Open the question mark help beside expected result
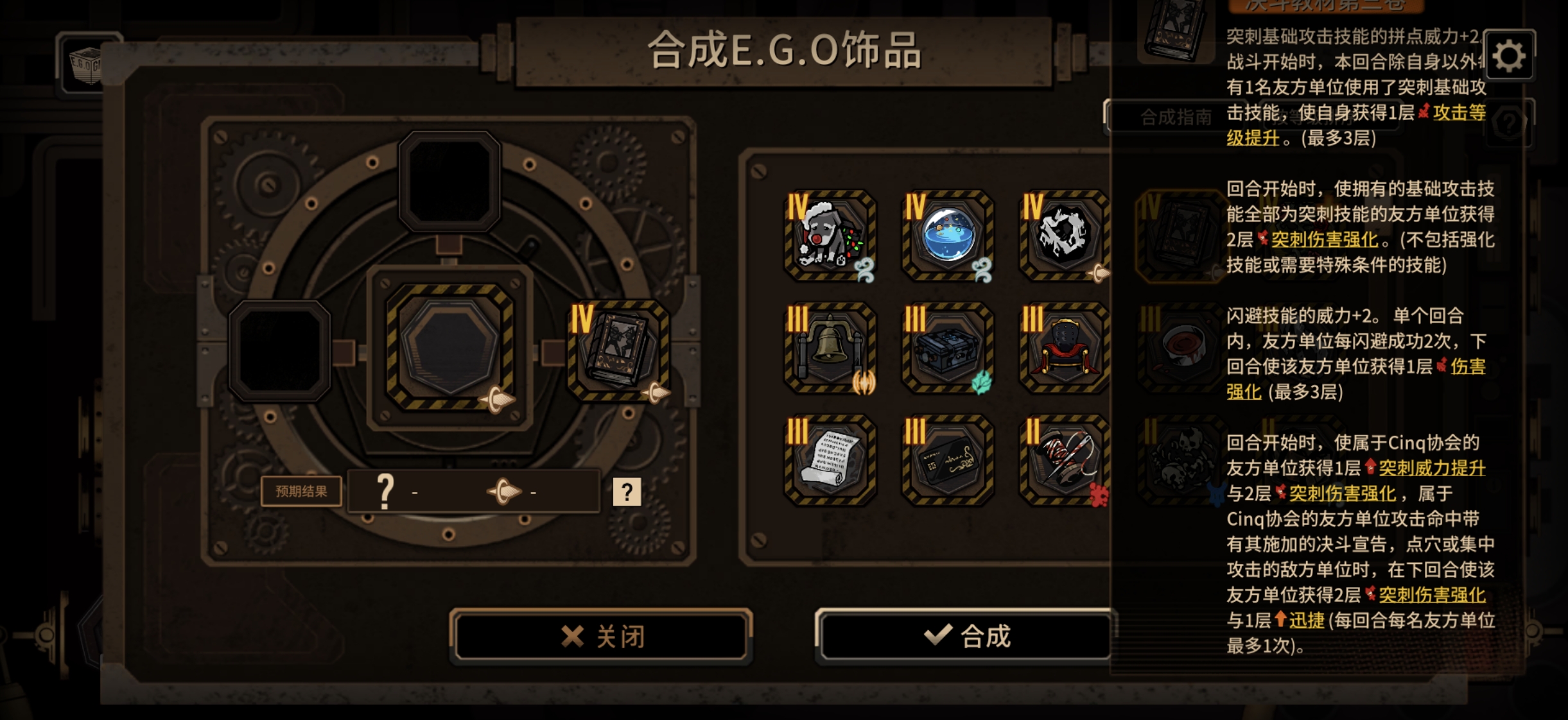The image size is (1568, 720). coord(627,492)
